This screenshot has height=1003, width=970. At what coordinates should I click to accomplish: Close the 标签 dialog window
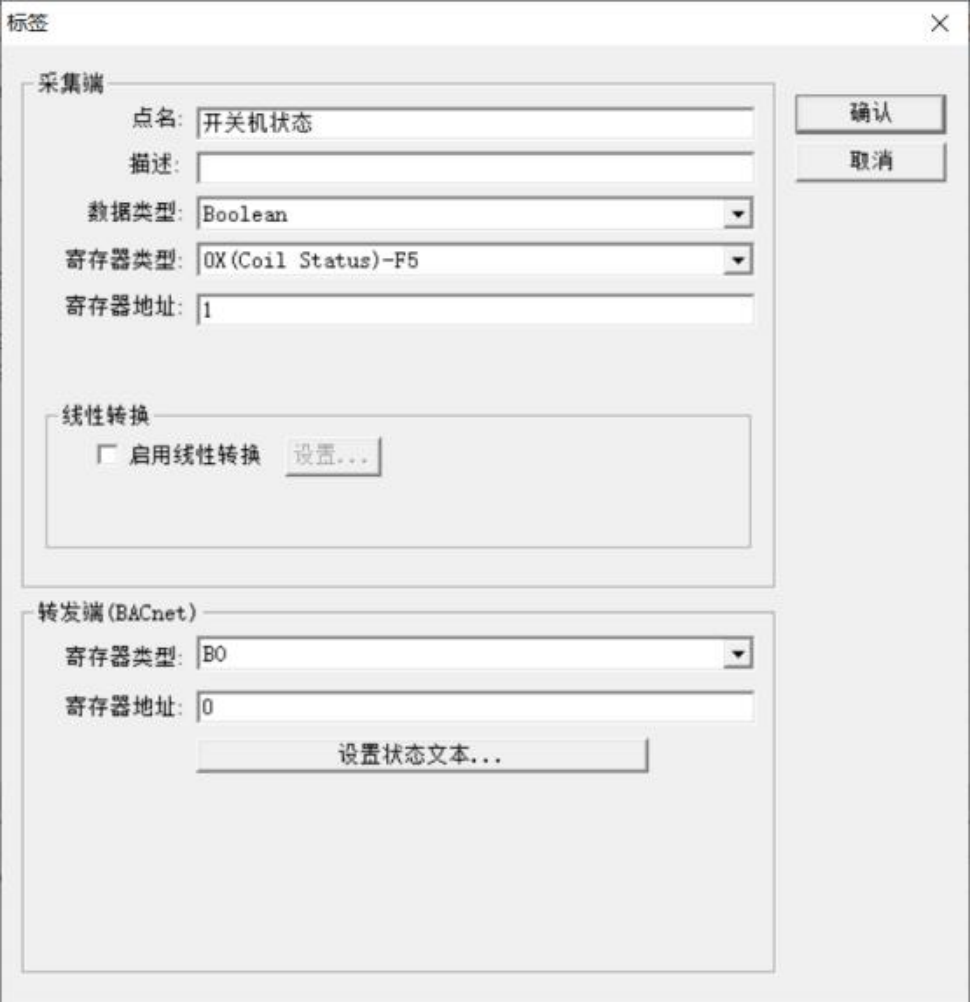(x=939, y=24)
